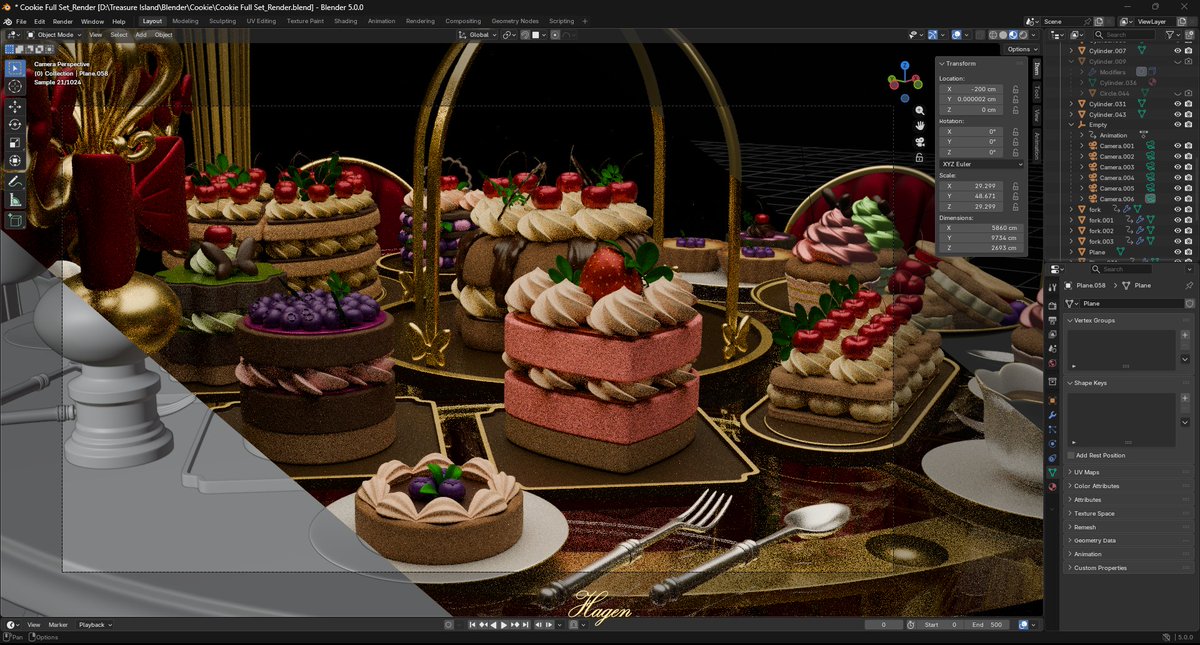Select the Select Box tool
The height and width of the screenshot is (645, 1200).
(15, 68)
